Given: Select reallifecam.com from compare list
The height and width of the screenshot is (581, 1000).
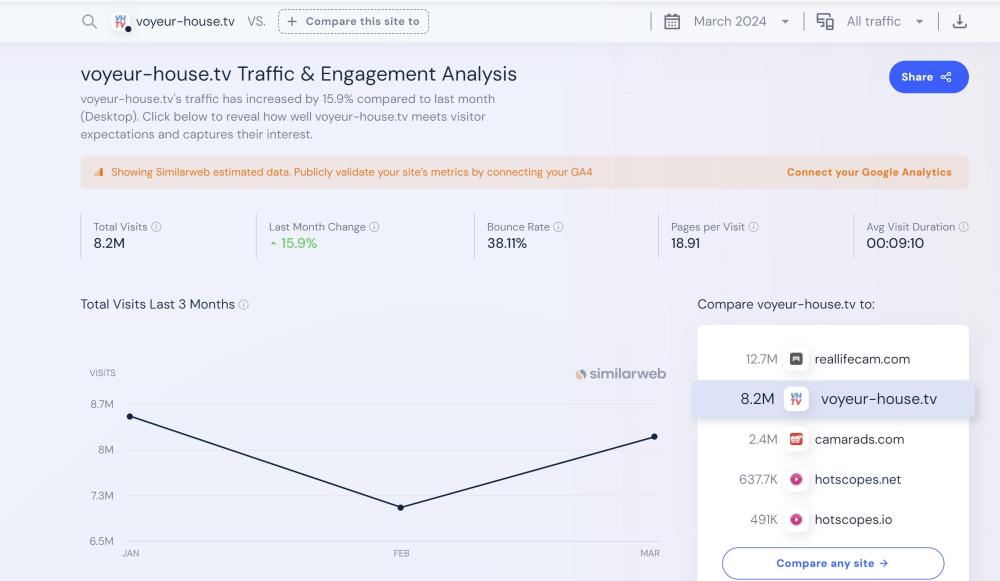Looking at the screenshot, I should (861, 359).
